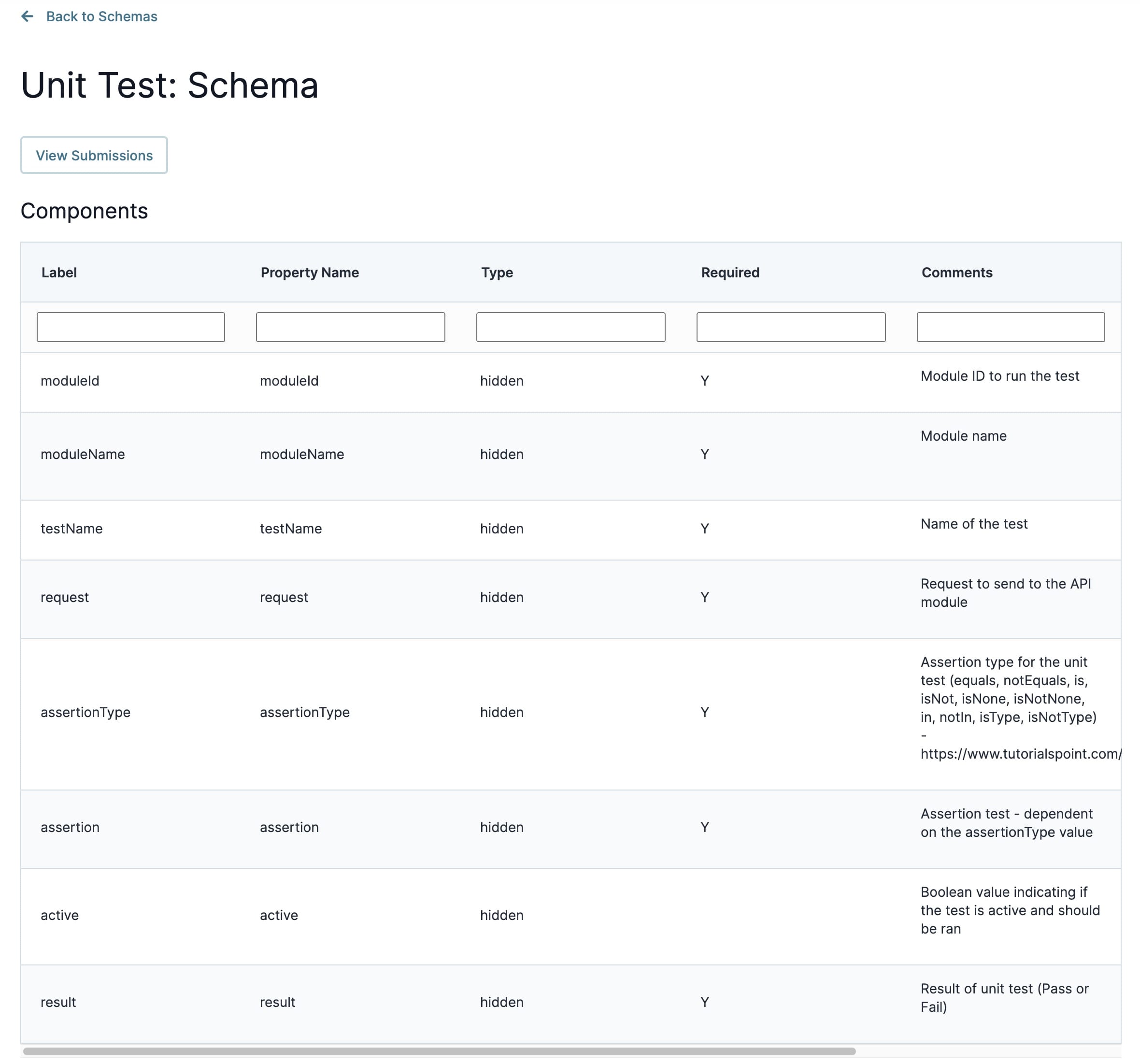Screen dimensions: 1140x1064
Task: Click hidden type in the request row
Action: pos(502,598)
